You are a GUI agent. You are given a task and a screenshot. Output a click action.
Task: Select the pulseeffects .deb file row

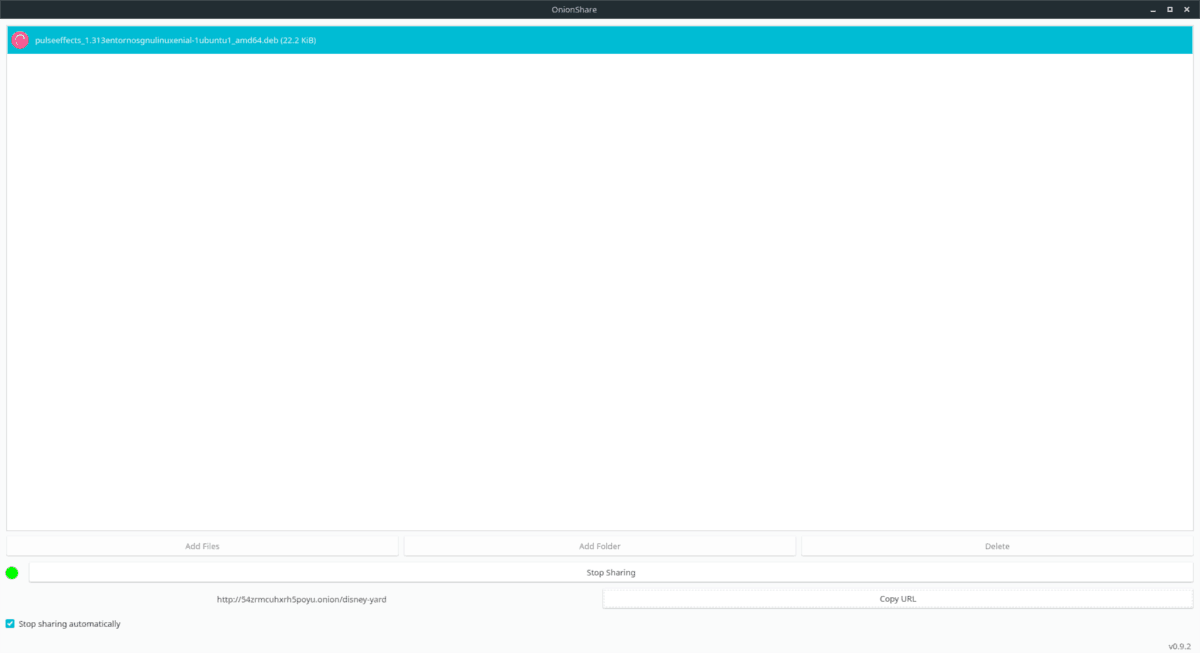pos(600,40)
